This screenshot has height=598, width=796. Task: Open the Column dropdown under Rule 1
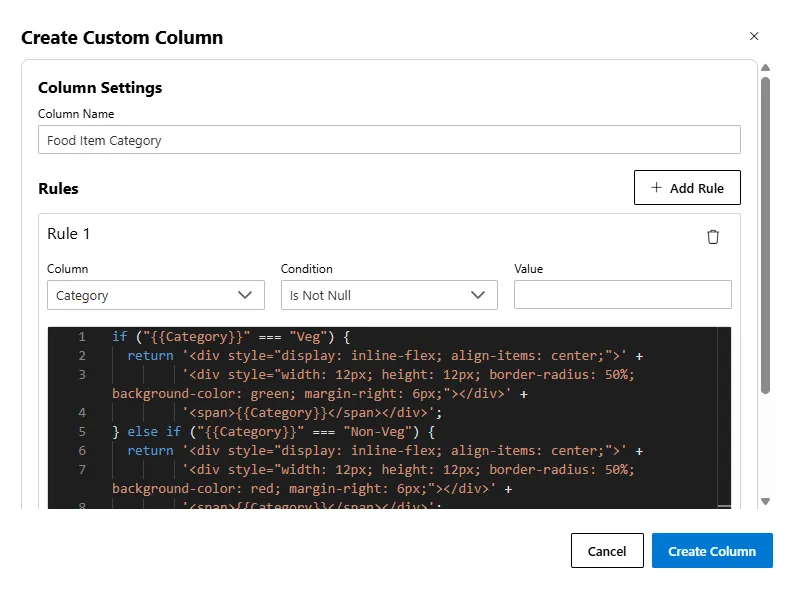(x=155, y=295)
